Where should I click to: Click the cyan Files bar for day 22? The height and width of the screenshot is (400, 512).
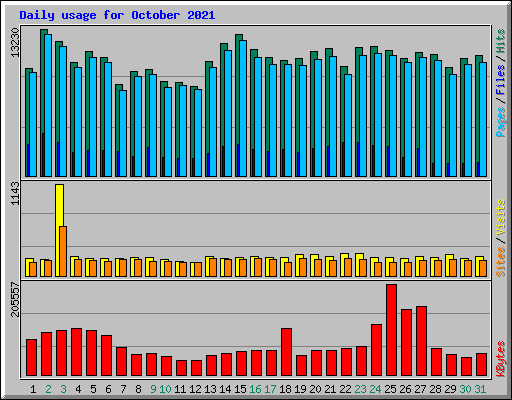click(x=348, y=125)
